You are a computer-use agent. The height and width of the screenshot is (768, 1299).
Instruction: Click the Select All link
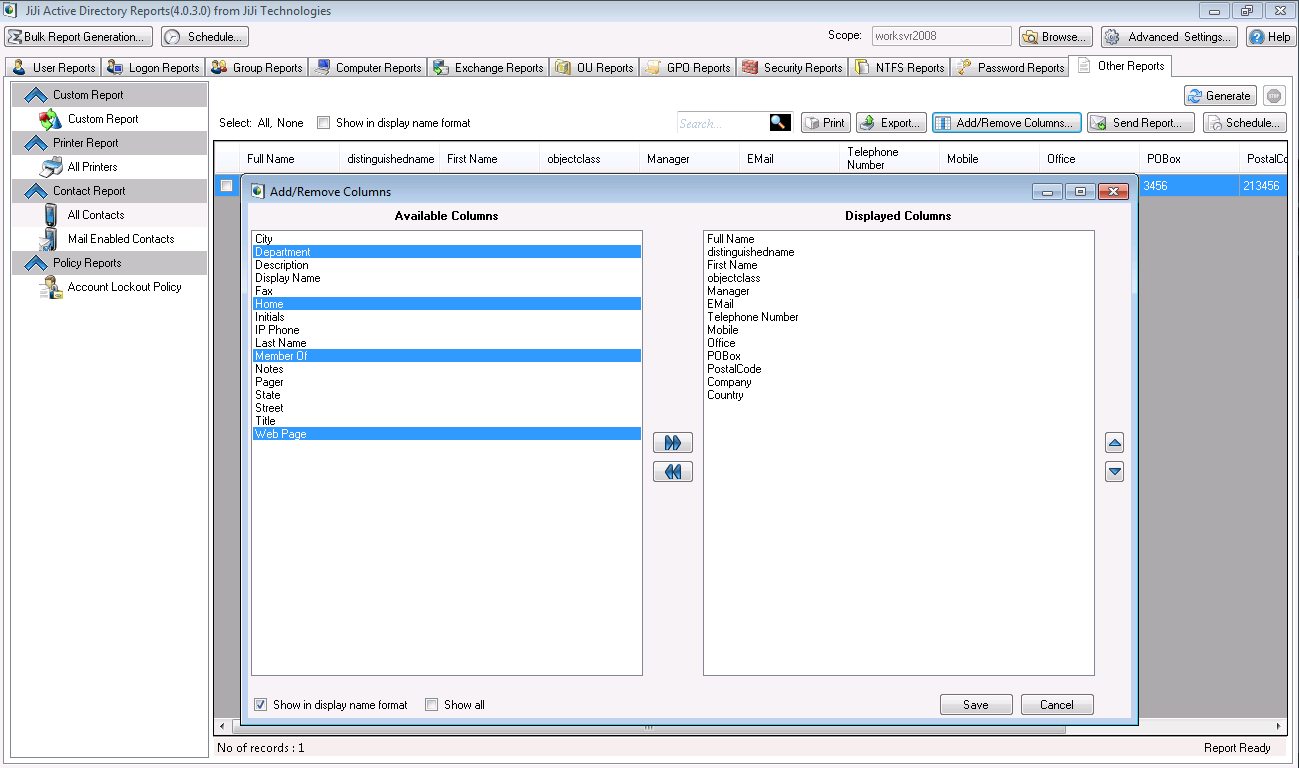click(x=263, y=123)
